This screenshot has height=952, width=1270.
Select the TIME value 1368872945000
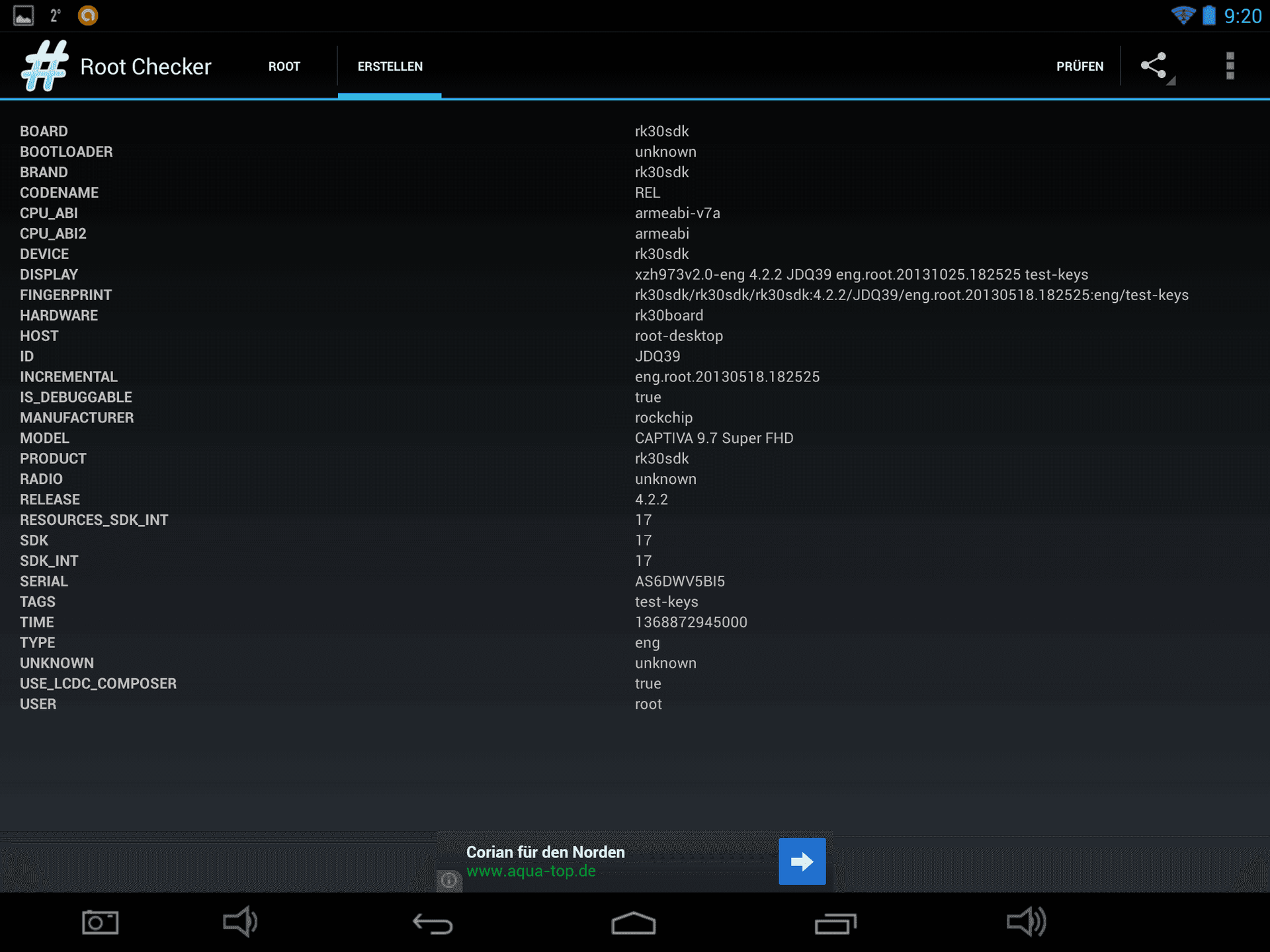691,623
